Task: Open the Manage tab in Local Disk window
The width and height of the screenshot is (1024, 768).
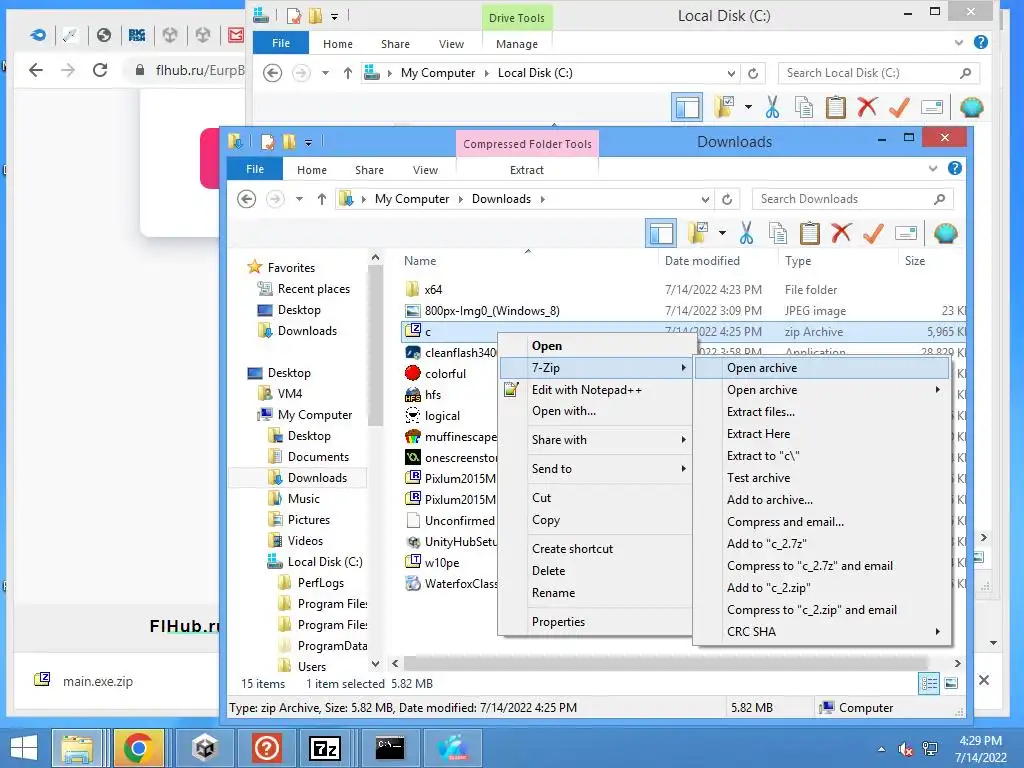Action: (x=517, y=44)
